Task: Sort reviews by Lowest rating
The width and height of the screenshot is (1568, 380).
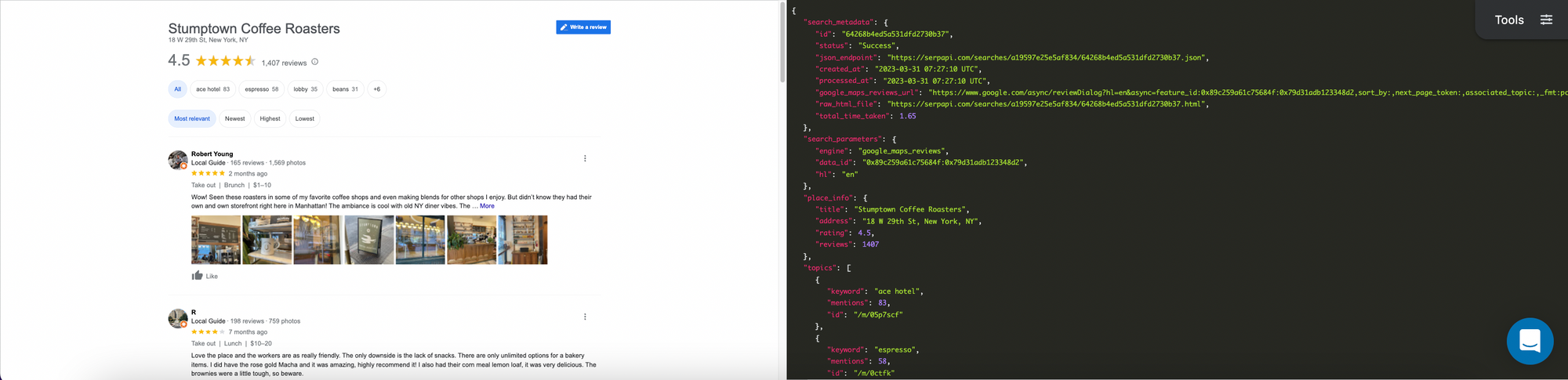Action: click(x=305, y=119)
